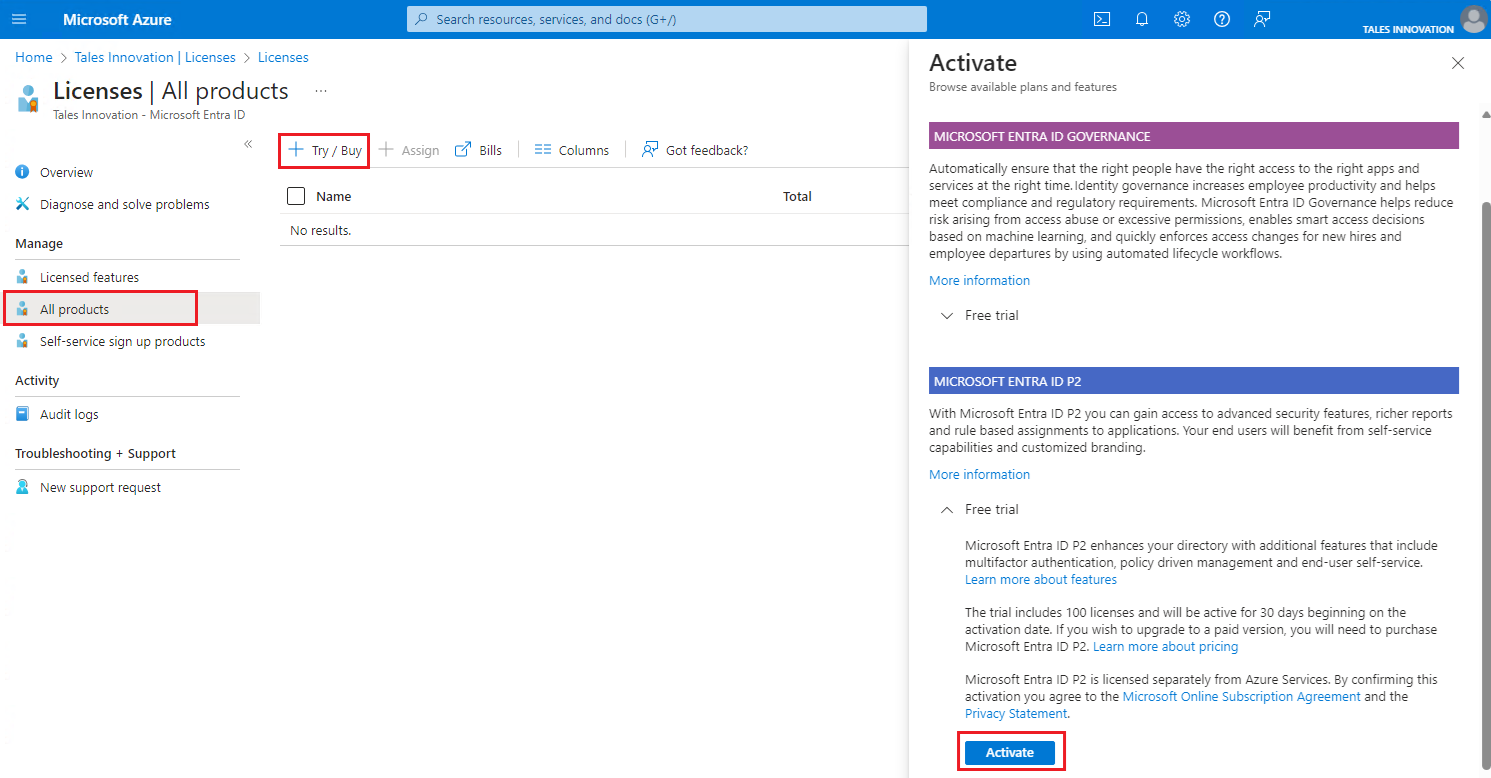The height and width of the screenshot is (778, 1491).
Task: Click the Bills external link icon
Action: [x=463, y=150]
